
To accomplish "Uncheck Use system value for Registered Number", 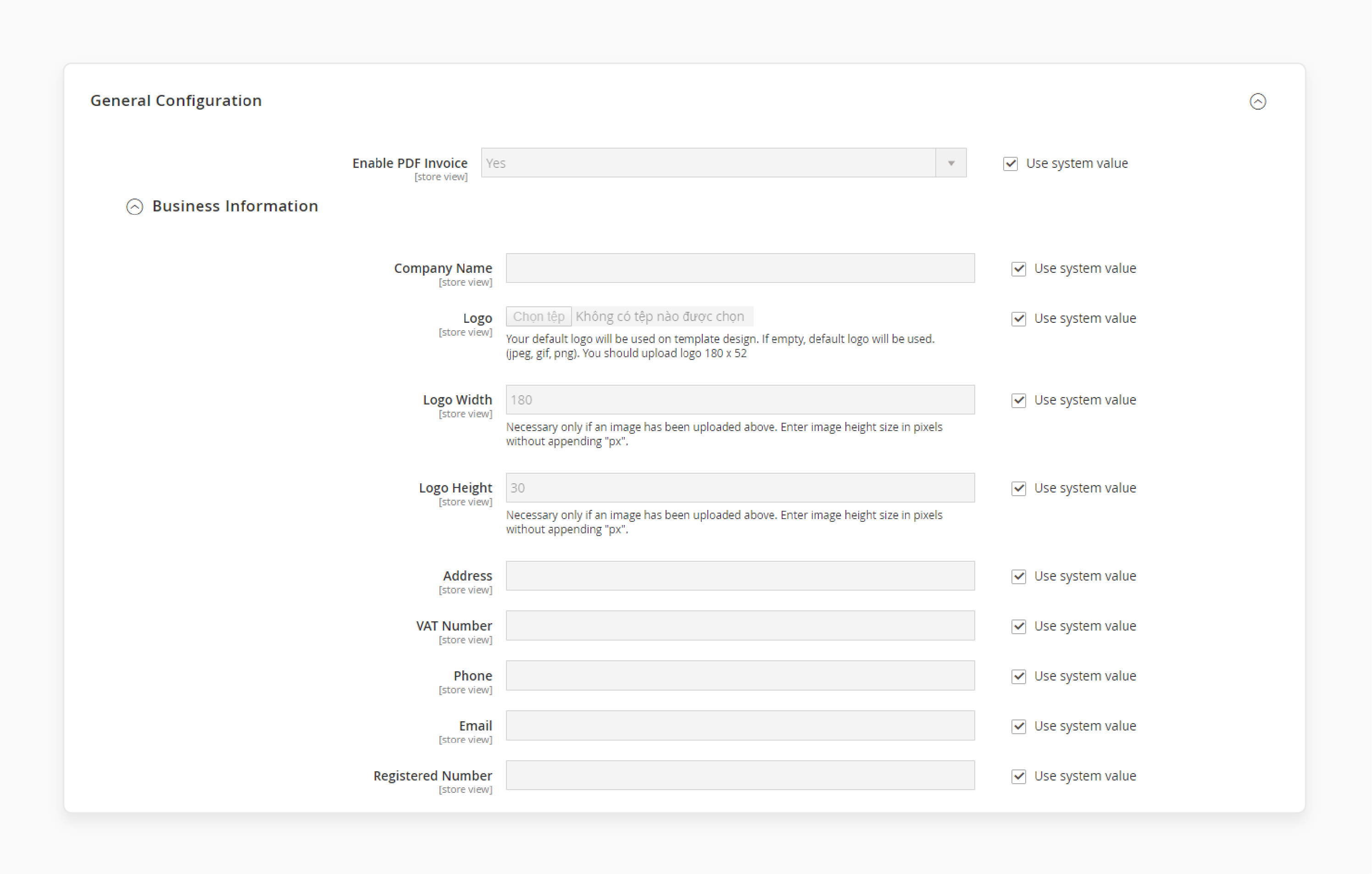I will pos(1018,776).
